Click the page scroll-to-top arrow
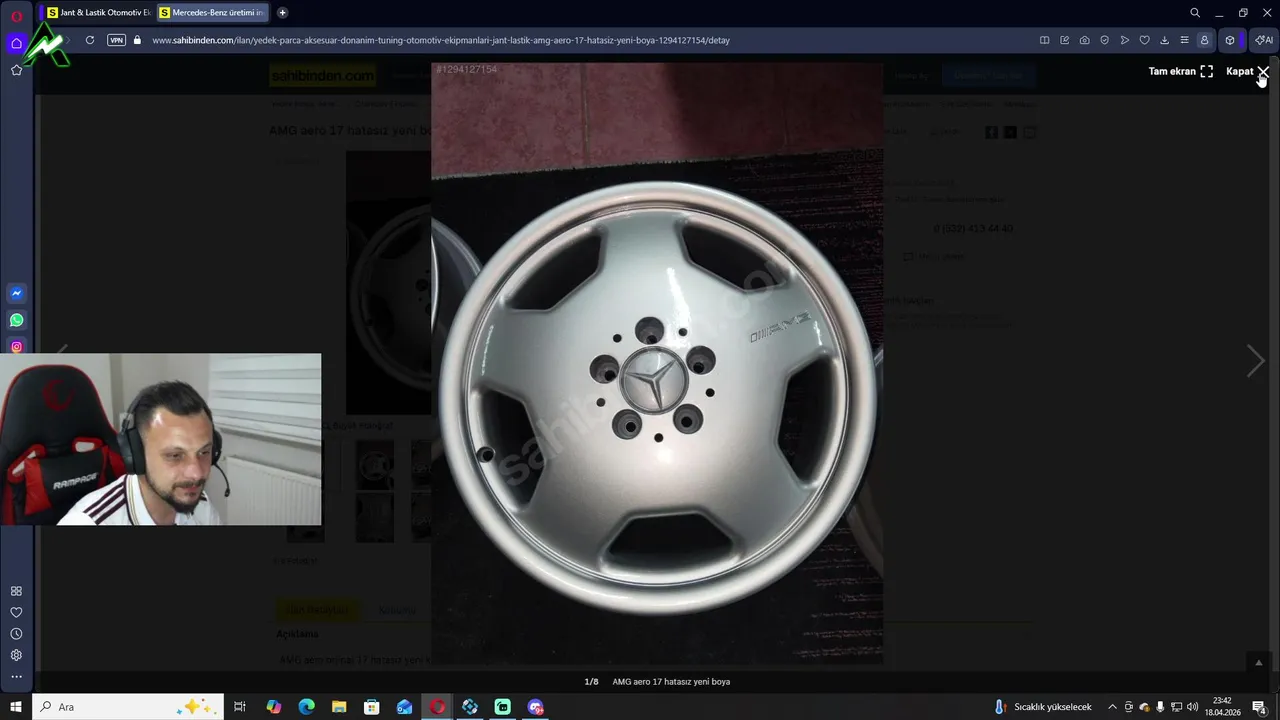The height and width of the screenshot is (720, 1280). [1259, 662]
